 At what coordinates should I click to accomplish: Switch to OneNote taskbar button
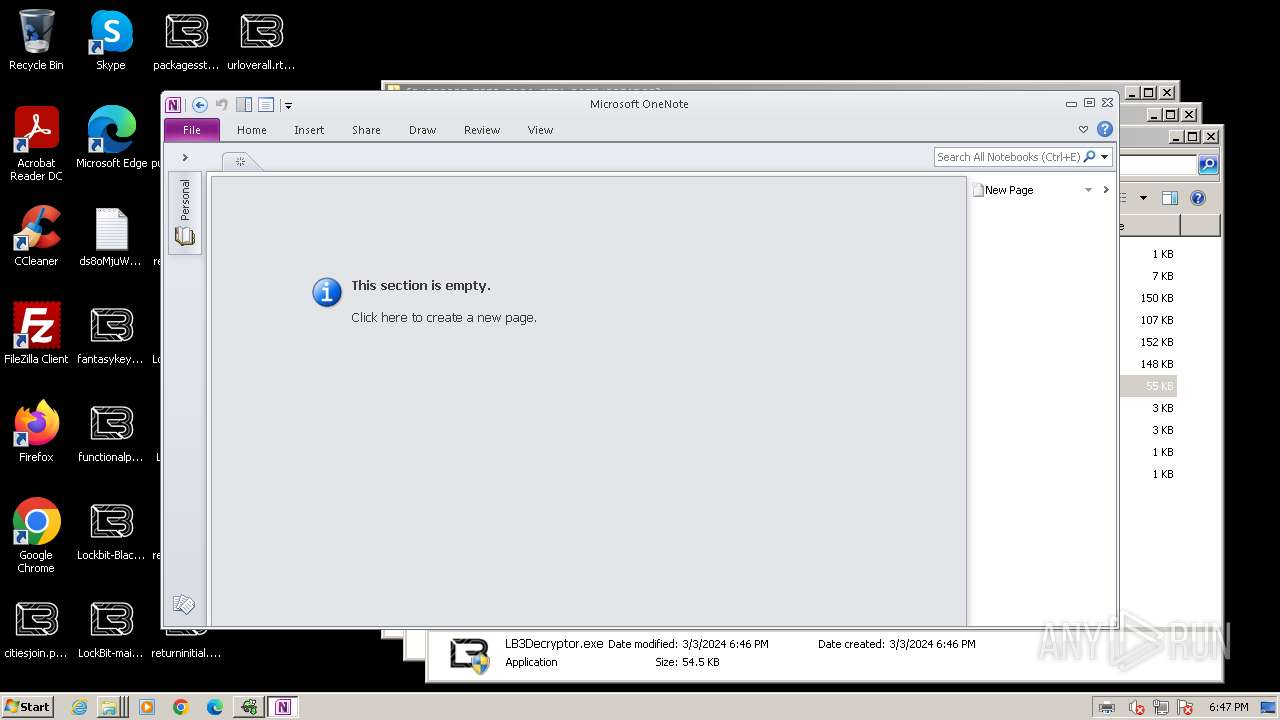(x=283, y=707)
